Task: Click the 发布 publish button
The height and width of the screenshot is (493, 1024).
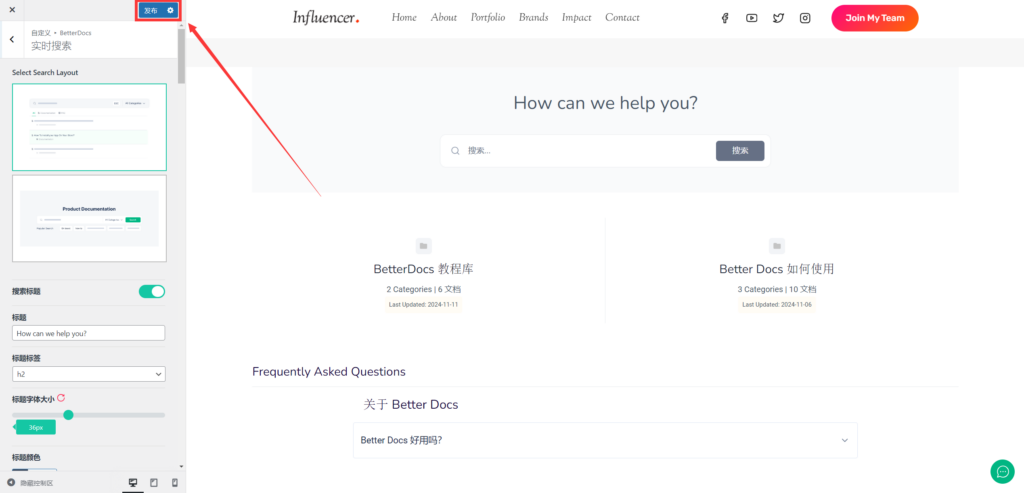Action: click(x=151, y=10)
